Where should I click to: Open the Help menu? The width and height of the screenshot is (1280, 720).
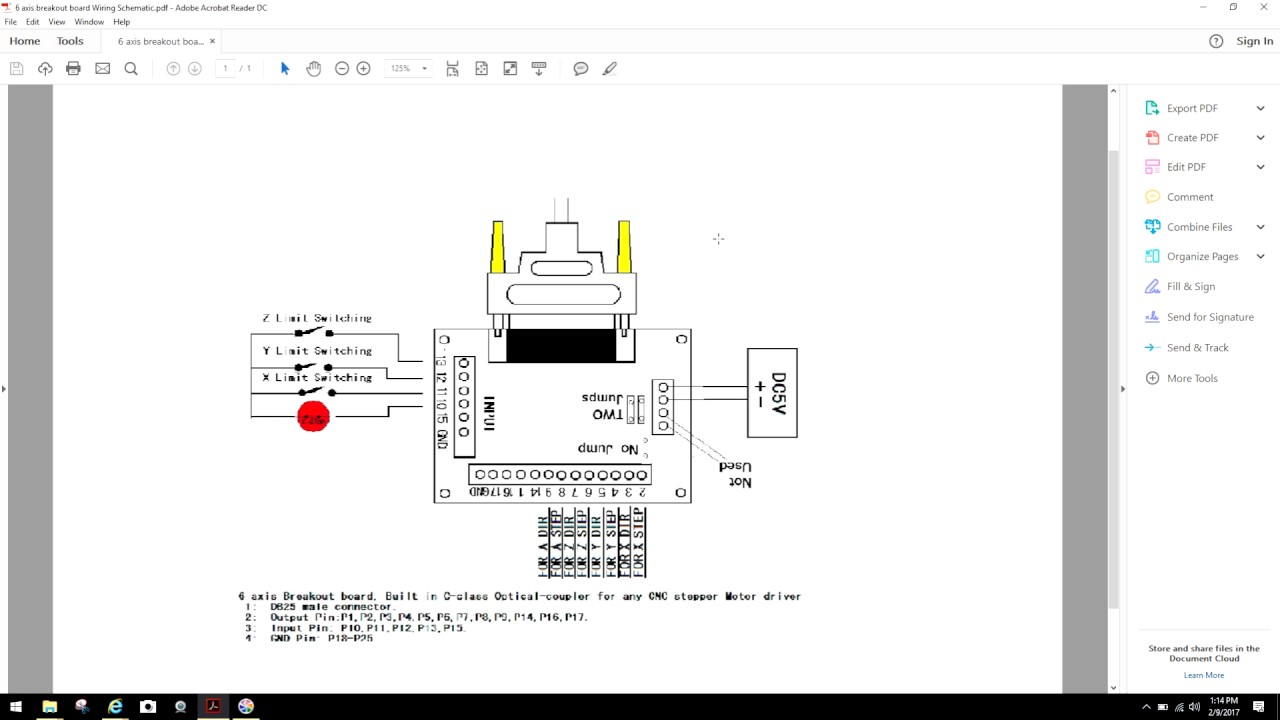click(122, 22)
